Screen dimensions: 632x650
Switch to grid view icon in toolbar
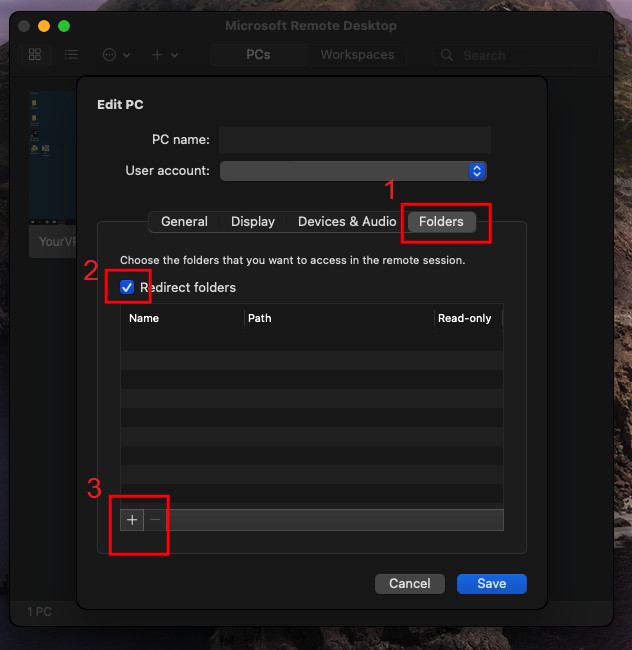(35, 54)
